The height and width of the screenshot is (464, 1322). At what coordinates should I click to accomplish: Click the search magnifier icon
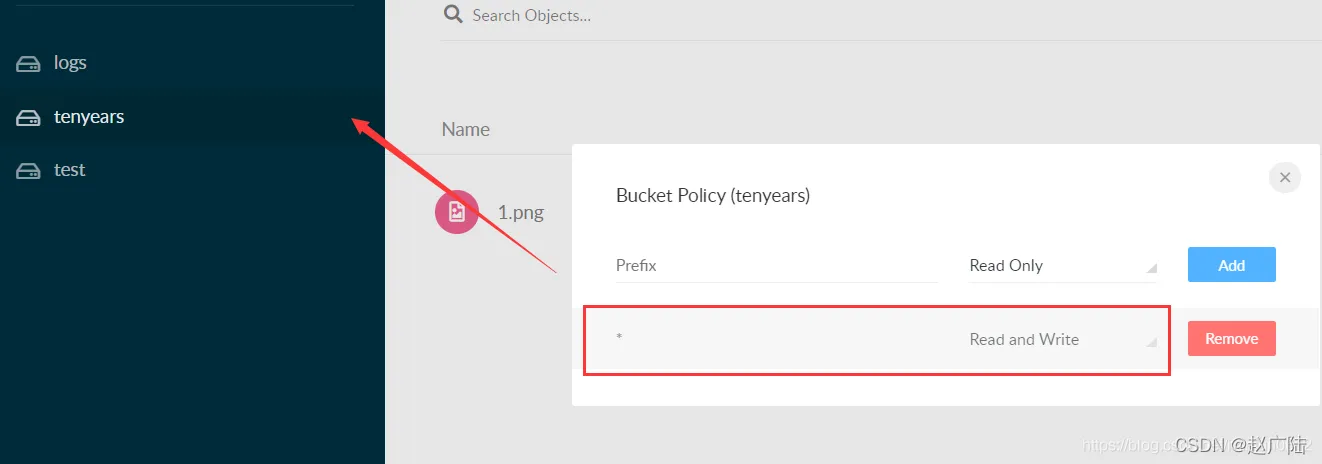point(453,14)
